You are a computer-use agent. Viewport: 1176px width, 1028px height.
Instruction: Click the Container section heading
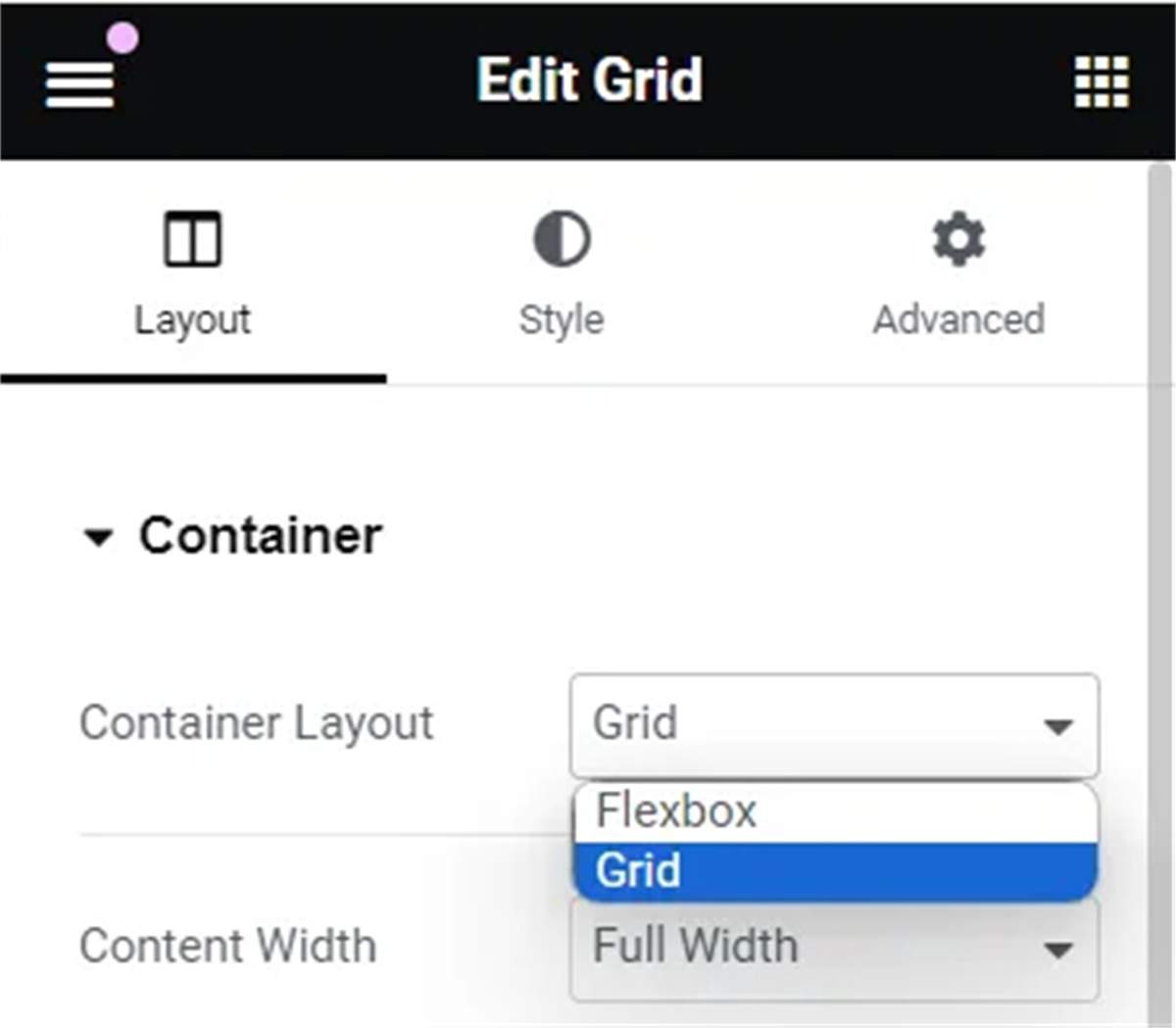(260, 535)
